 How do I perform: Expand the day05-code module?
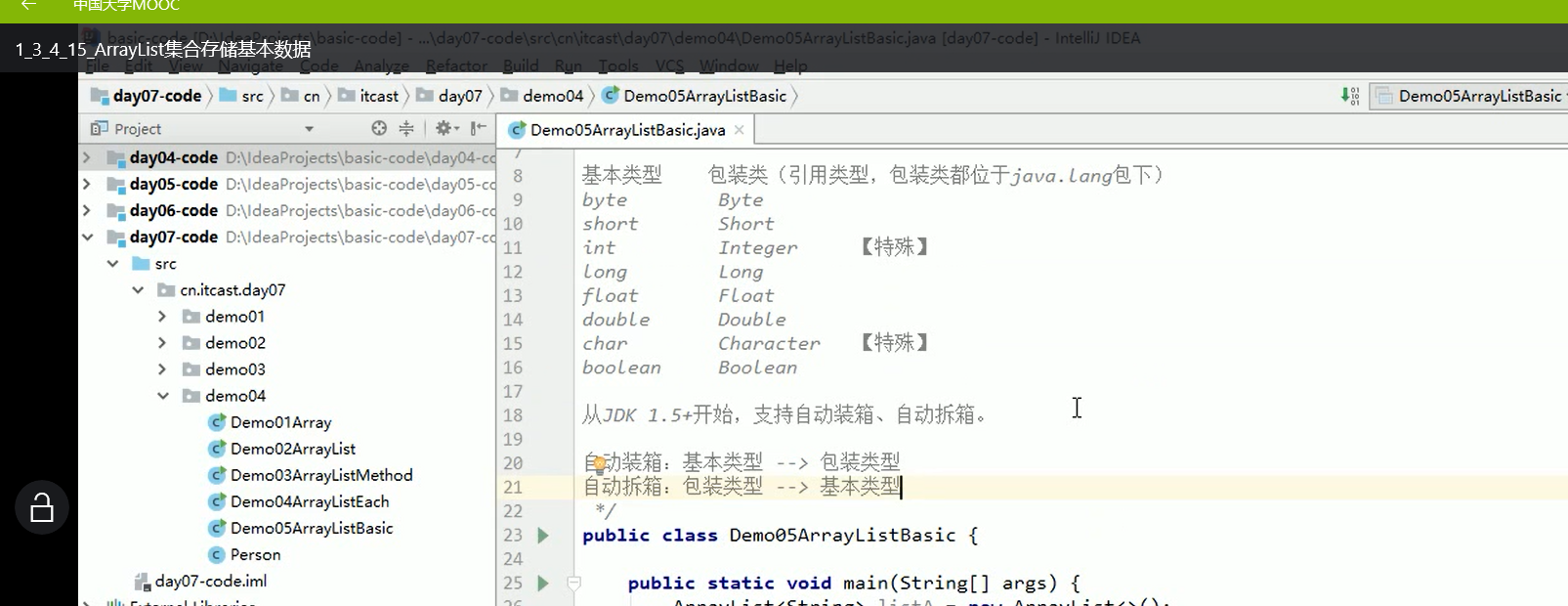pyautogui.click(x=87, y=184)
